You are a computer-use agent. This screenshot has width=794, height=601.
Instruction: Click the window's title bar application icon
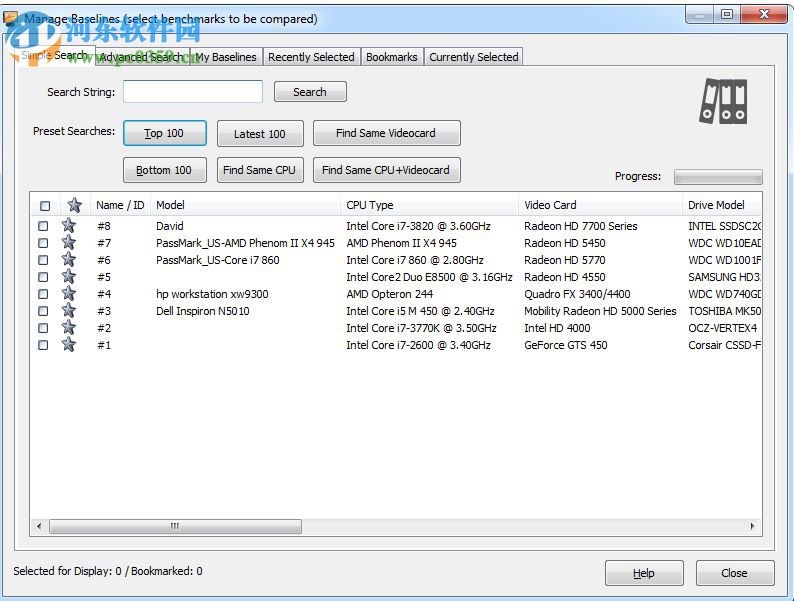coord(11,18)
